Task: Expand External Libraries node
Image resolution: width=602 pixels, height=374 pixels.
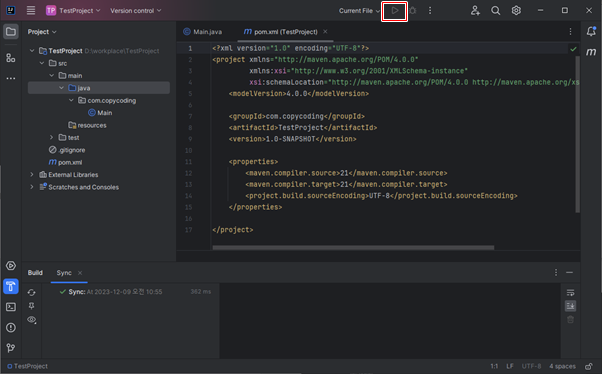Action: [x=32, y=175]
